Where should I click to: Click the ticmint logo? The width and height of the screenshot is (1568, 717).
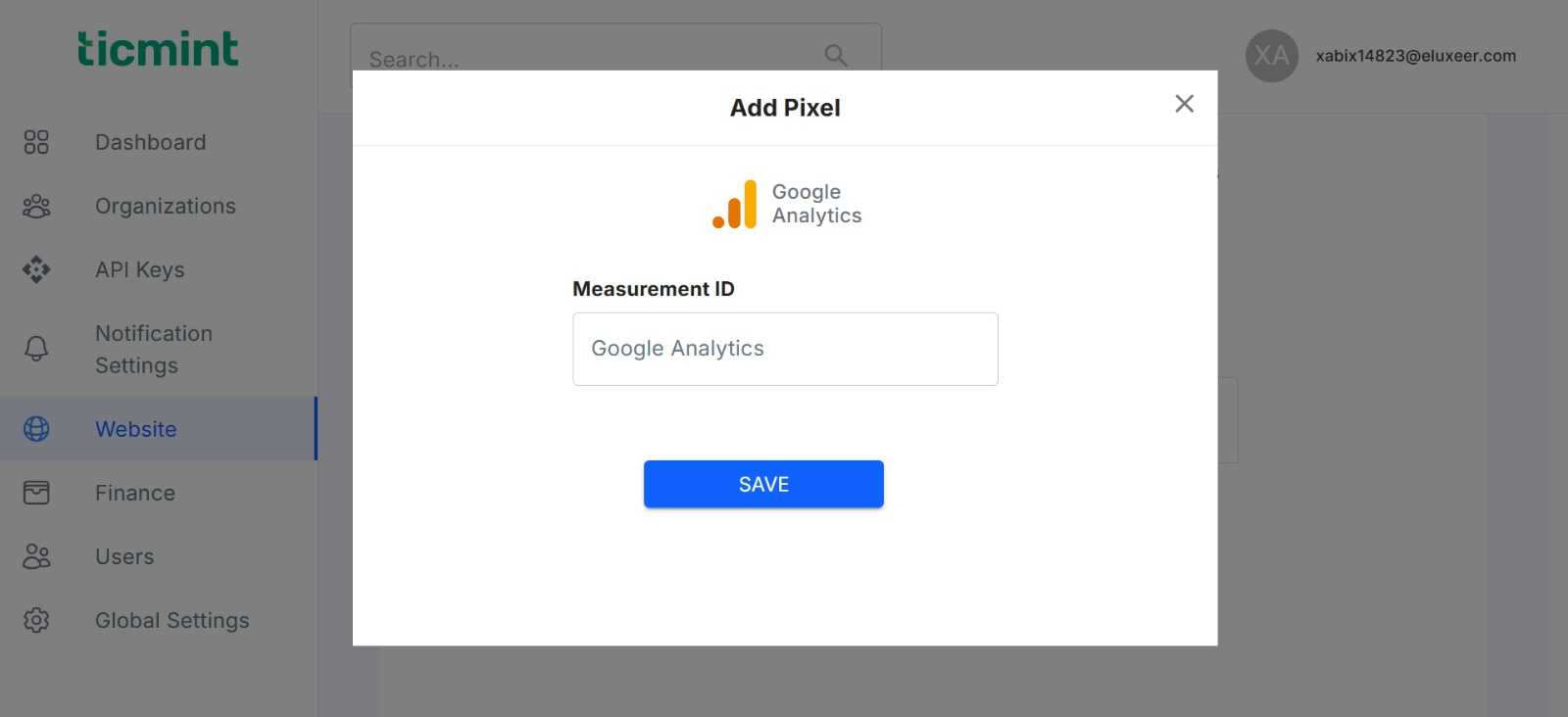158,49
